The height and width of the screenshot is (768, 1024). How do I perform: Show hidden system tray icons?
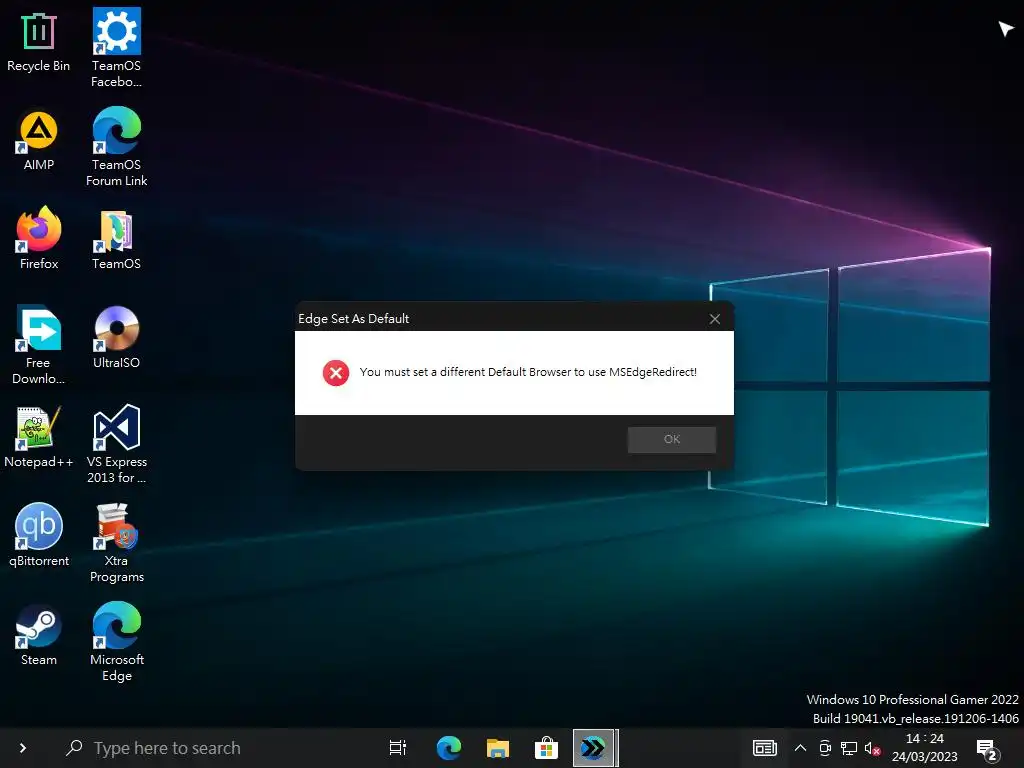tap(800, 748)
